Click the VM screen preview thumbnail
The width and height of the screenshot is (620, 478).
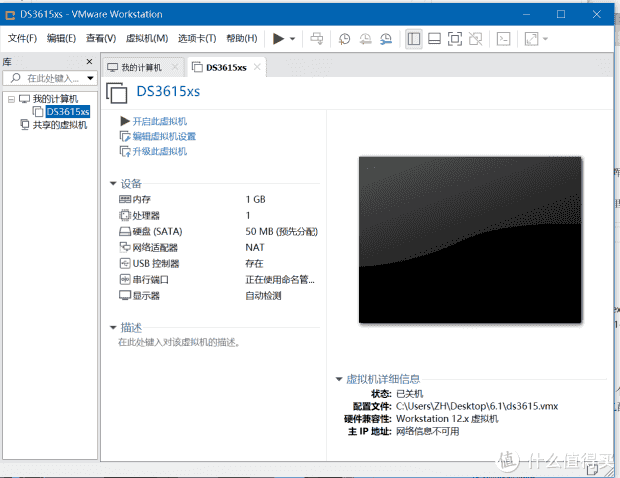[470, 240]
